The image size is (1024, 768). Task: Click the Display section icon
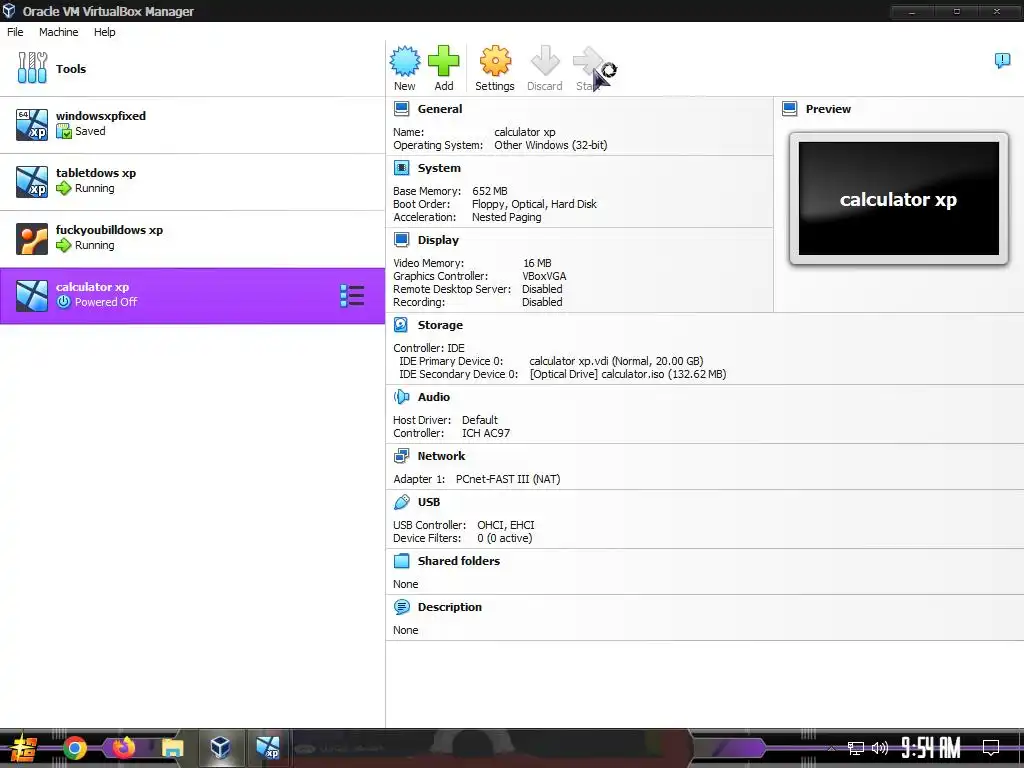(x=402, y=240)
